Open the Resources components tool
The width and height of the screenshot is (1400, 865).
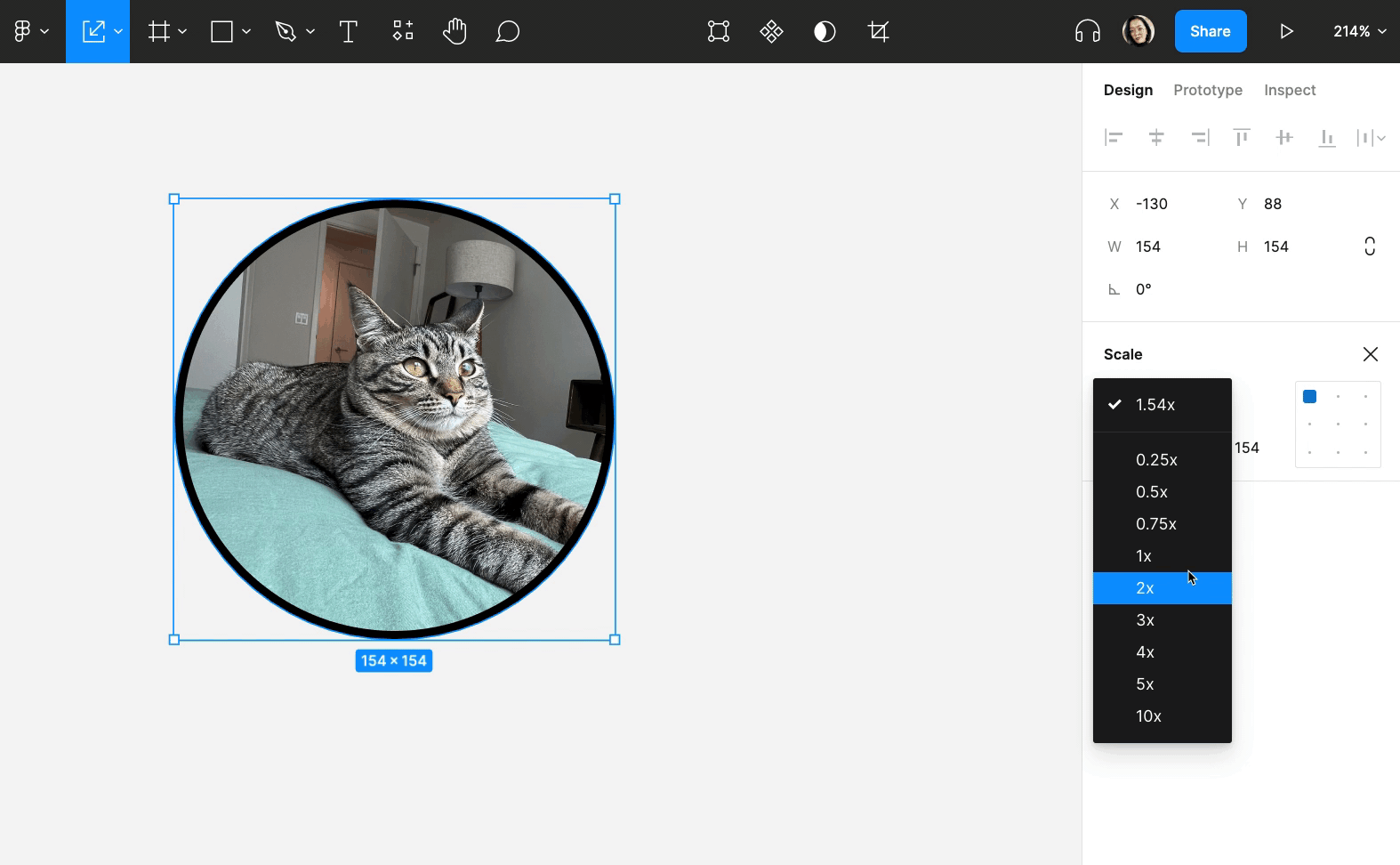coord(403,32)
